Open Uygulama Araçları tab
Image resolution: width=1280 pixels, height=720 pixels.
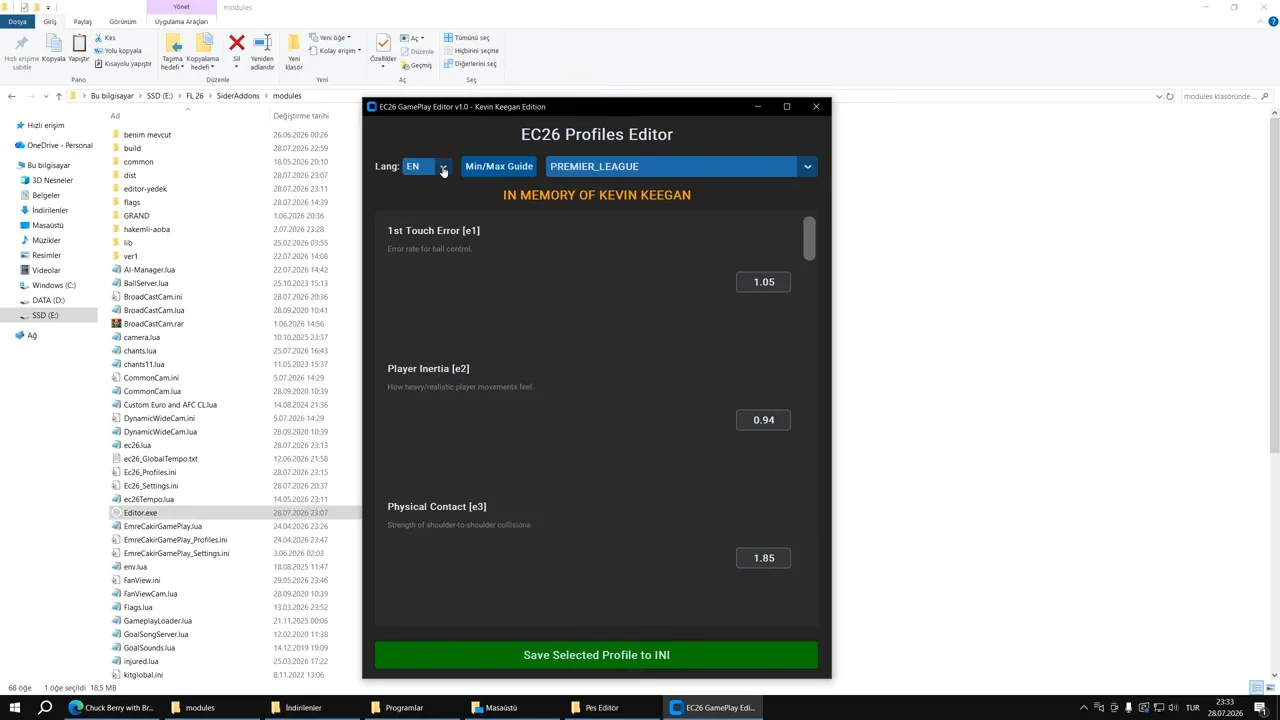tap(181, 21)
